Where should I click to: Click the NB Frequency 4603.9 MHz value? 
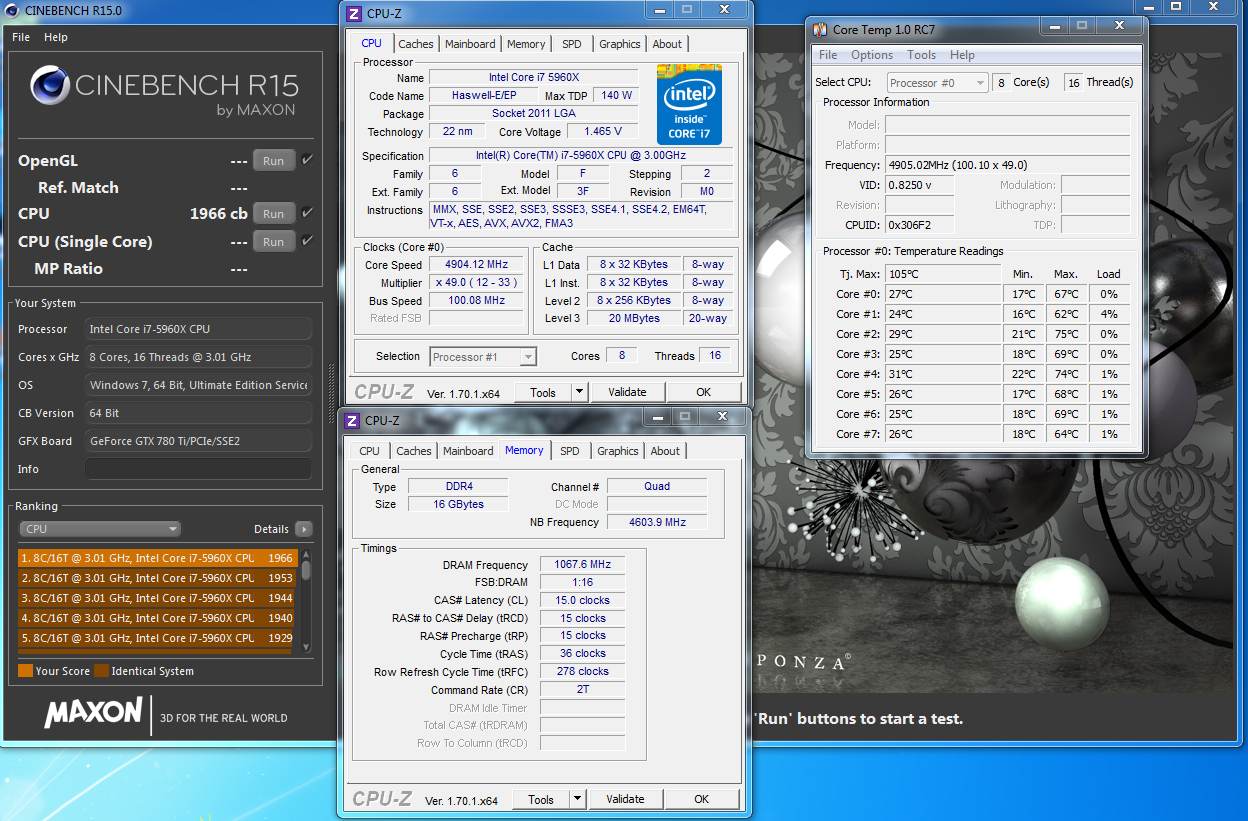(657, 522)
